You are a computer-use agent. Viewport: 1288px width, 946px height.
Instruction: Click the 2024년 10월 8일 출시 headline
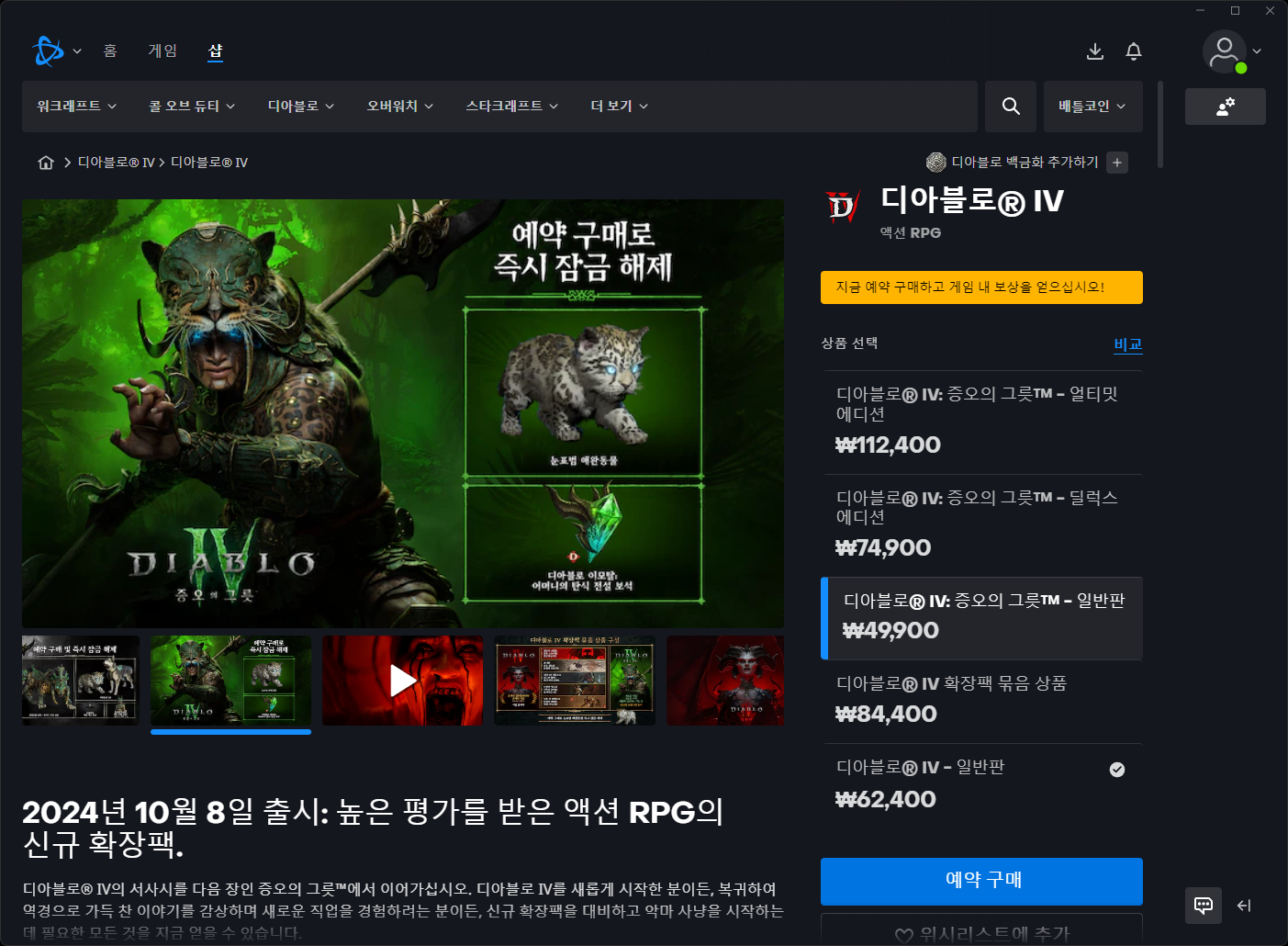click(x=373, y=827)
